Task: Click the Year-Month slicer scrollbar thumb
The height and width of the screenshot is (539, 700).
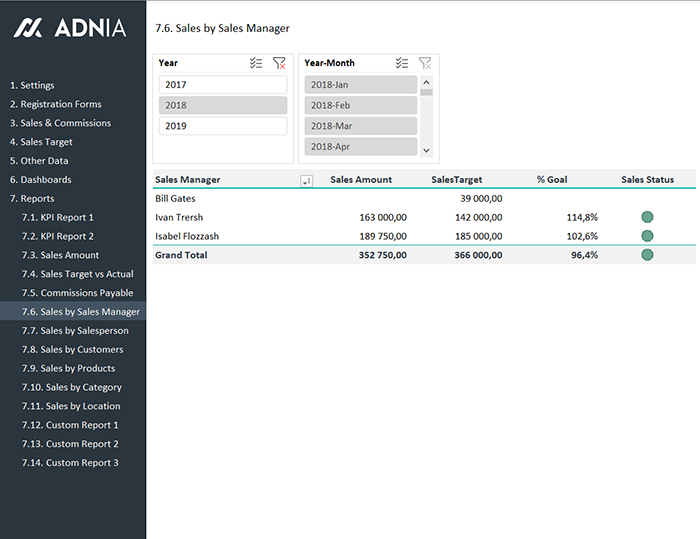Action: tap(426, 93)
